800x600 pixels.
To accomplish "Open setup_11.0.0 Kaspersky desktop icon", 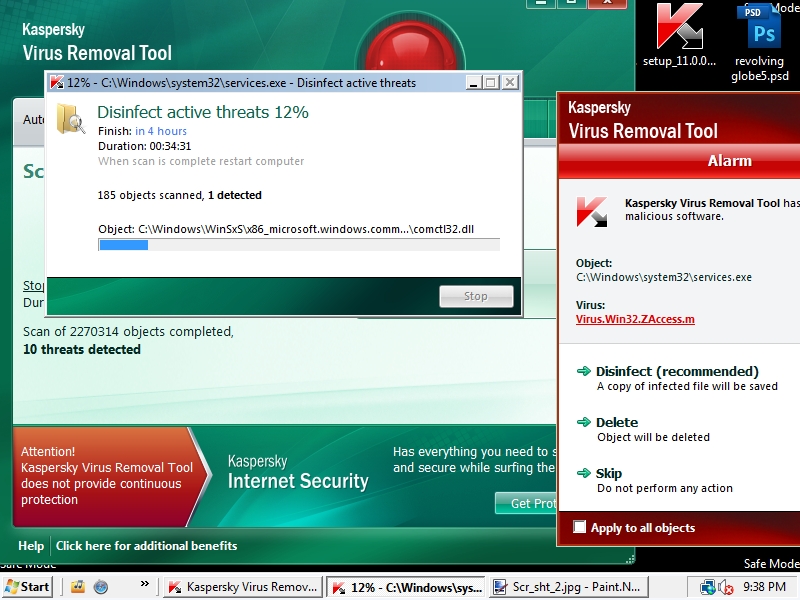I will tap(680, 33).
